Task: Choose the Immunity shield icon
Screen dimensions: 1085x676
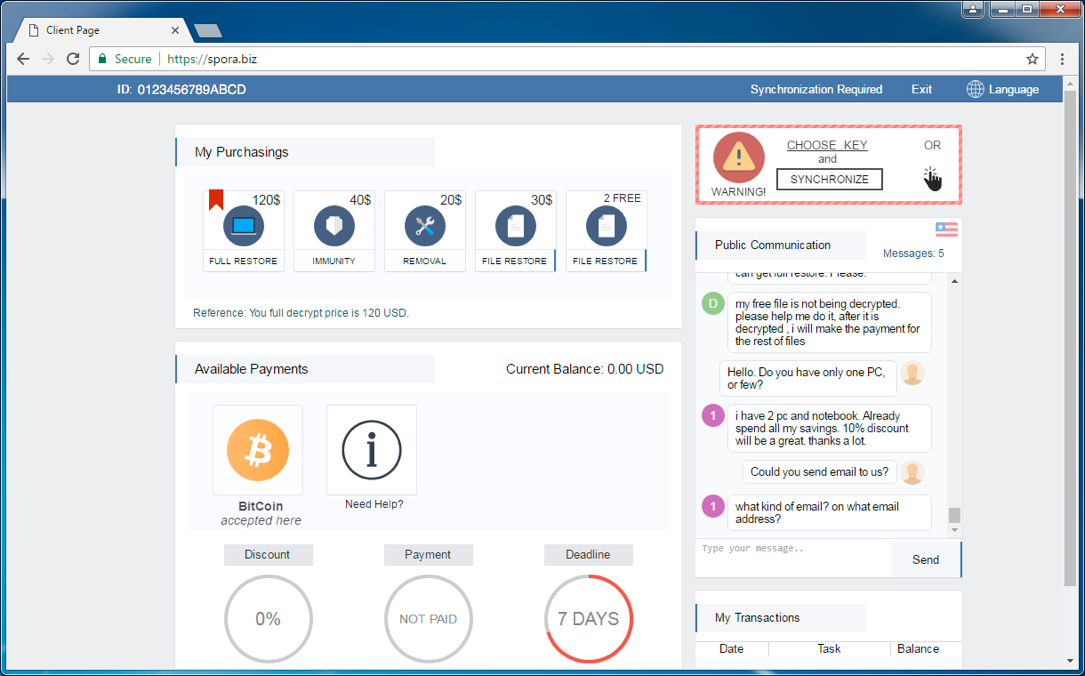Action: tap(334, 226)
